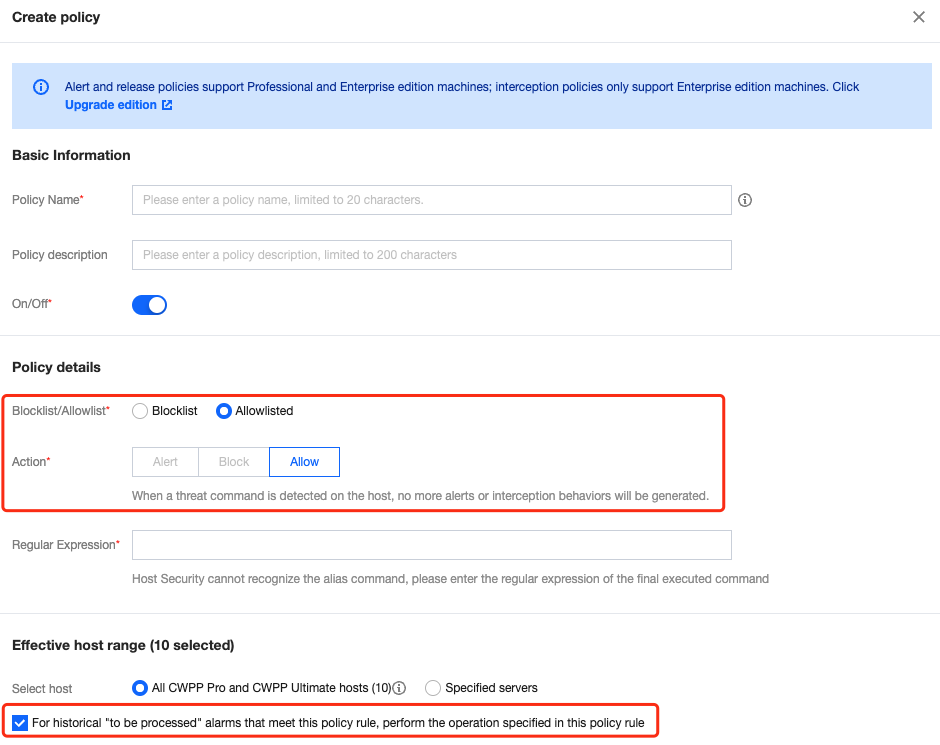Choose the Block action tab
Image resolution: width=940 pixels, height=745 pixels.
[234, 462]
